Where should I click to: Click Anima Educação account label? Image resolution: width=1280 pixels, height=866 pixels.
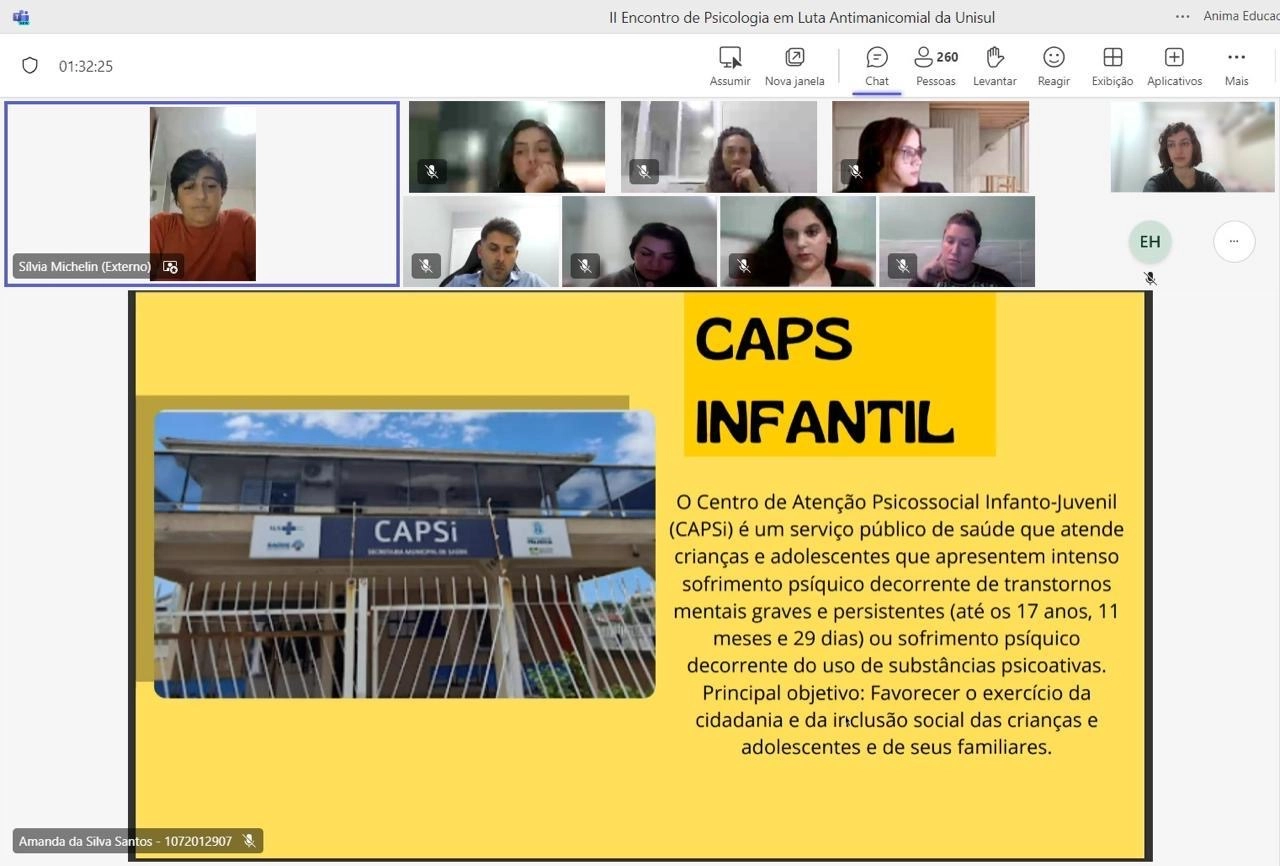tap(1240, 17)
